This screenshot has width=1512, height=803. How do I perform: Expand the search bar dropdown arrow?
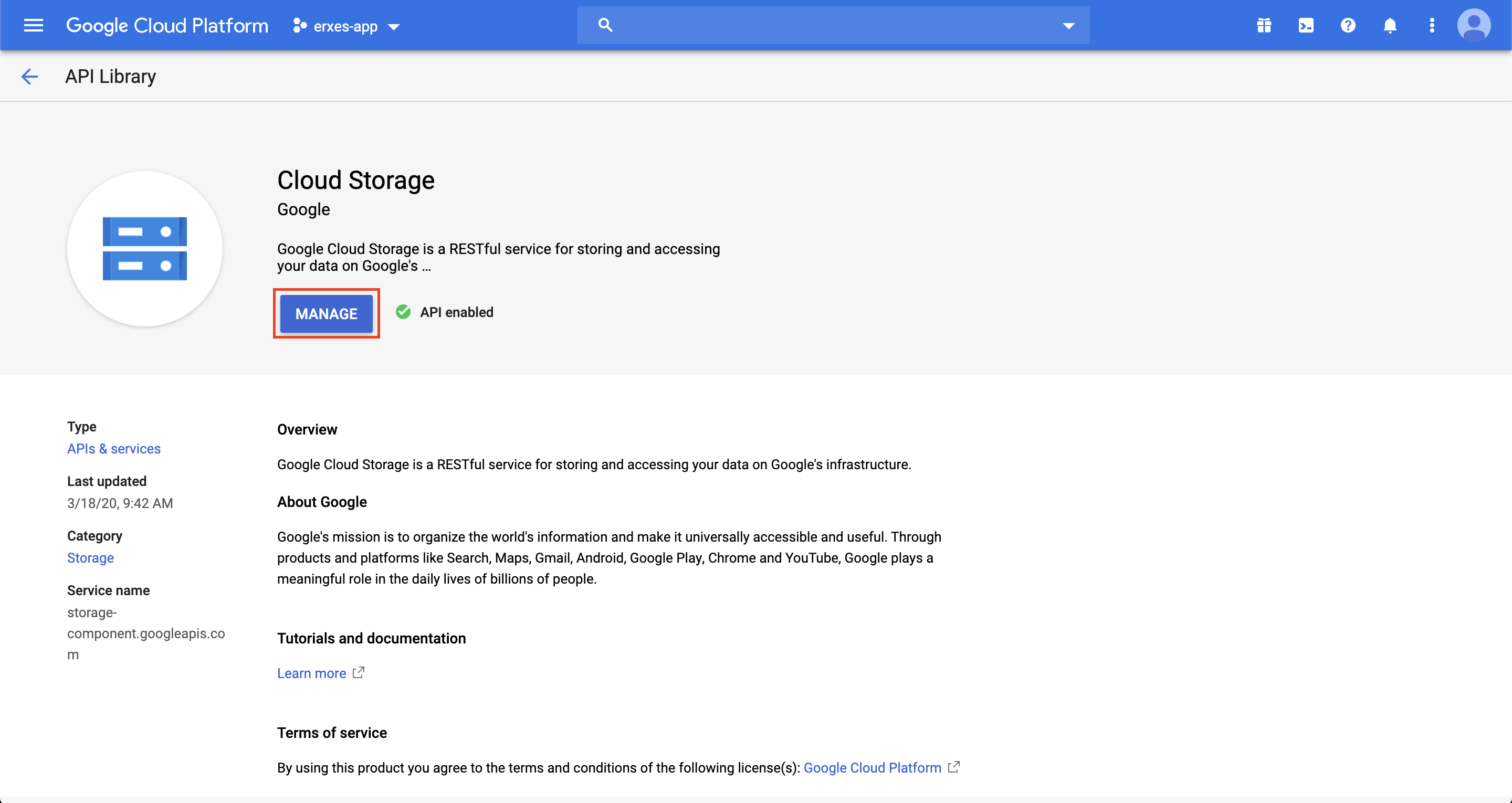(1068, 26)
